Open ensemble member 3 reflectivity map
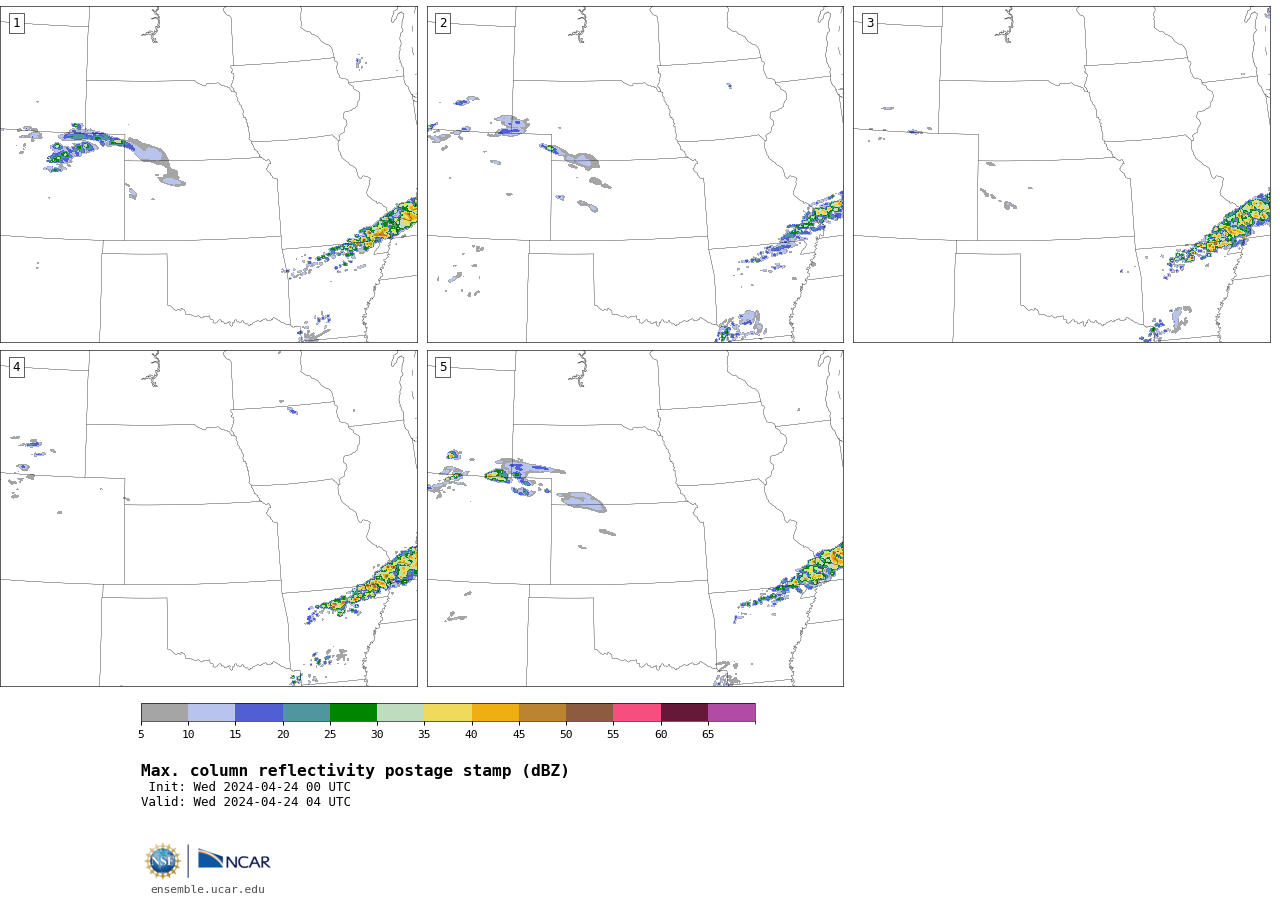The width and height of the screenshot is (1280, 901). coord(1061,174)
